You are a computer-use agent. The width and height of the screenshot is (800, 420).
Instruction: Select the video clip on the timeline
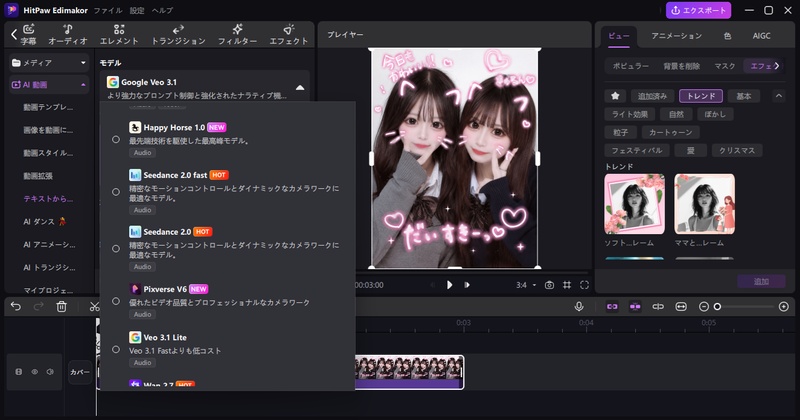click(409, 372)
